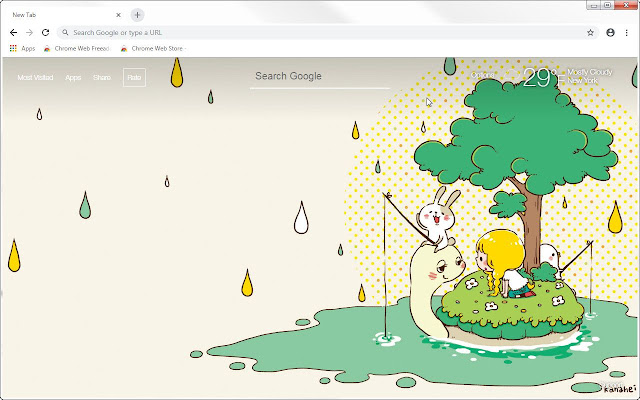Click the Rate button
Image resolution: width=640 pixels, height=400 pixels.
click(x=134, y=78)
